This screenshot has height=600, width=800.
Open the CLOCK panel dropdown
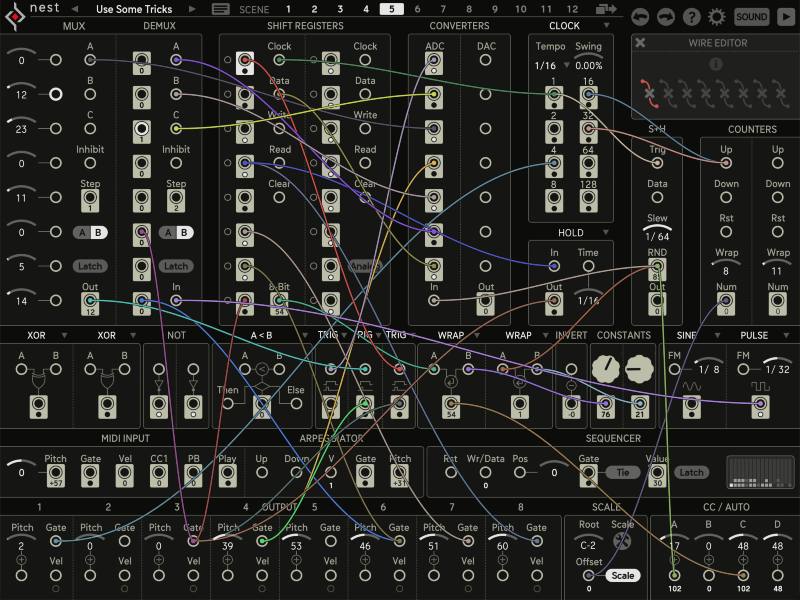(605, 25)
